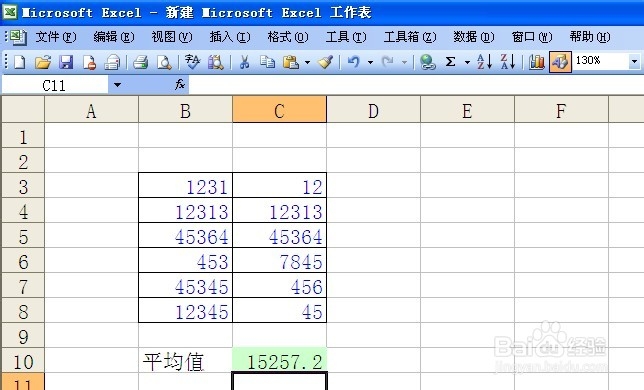This screenshot has height=390, width=644.
Task: Save the workbook with the floppy disk icon
Action: 66,62
